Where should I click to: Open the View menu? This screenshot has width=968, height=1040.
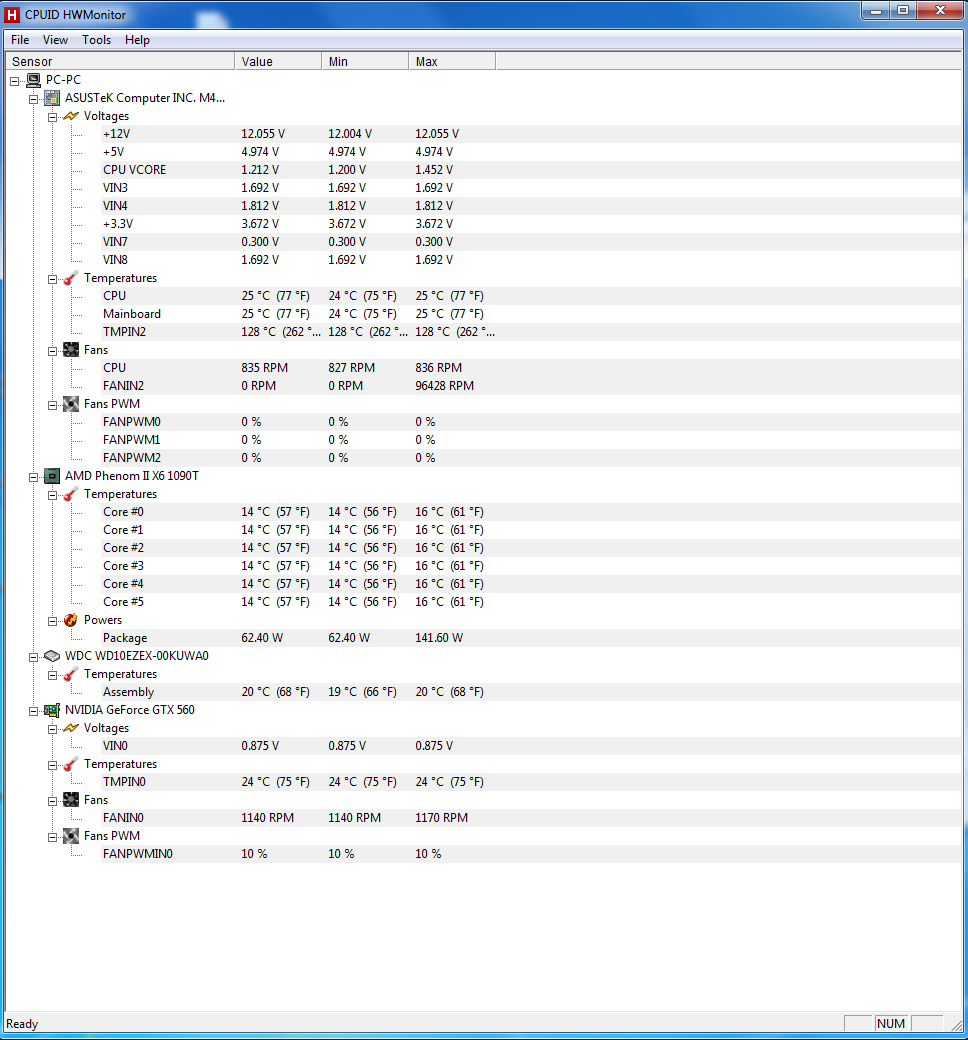[x=55, y=40]
